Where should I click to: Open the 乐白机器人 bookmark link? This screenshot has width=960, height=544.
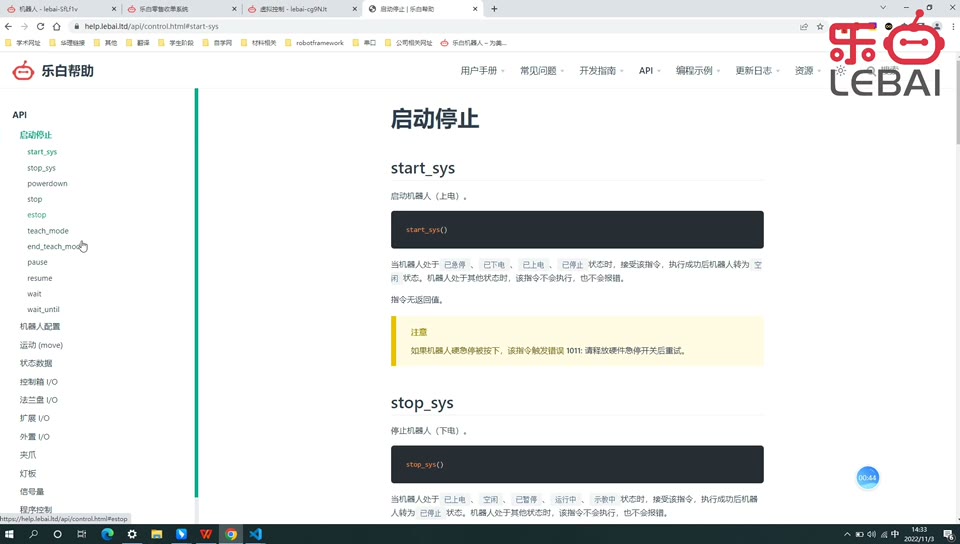click(x=474, y=43)
